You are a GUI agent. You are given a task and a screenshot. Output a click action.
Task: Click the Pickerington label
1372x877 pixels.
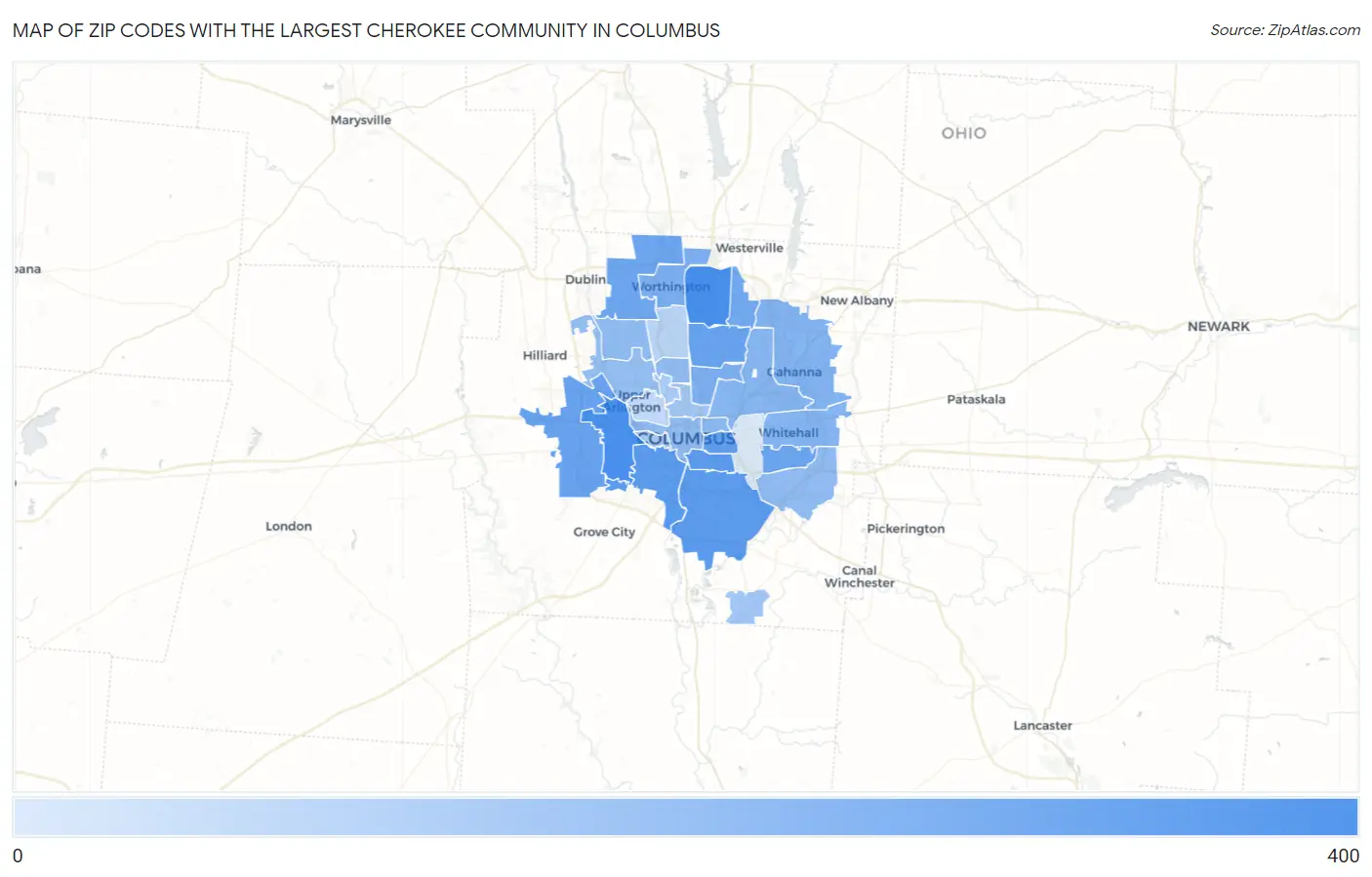pyautogui.click(x=906, y=529)
